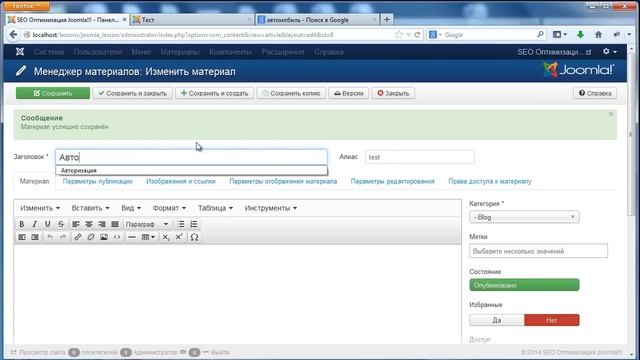The height and width of the screenshot is (360, 640).
Task: Open the settings gear menu
Action: tap(609, 51)
